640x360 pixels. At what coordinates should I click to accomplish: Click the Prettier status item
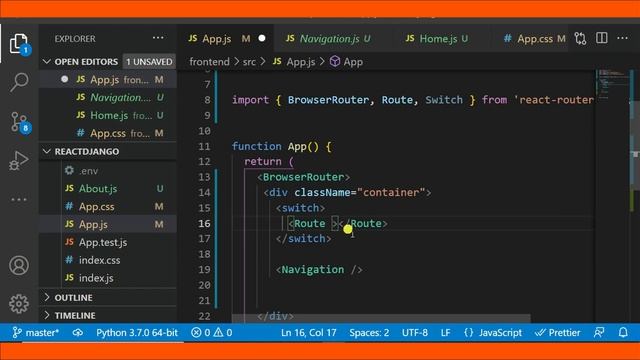click(x=558, y=333)
